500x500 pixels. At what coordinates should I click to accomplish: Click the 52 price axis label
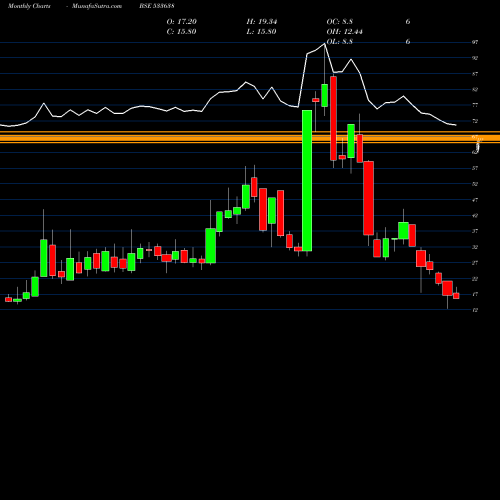point(475,184)
